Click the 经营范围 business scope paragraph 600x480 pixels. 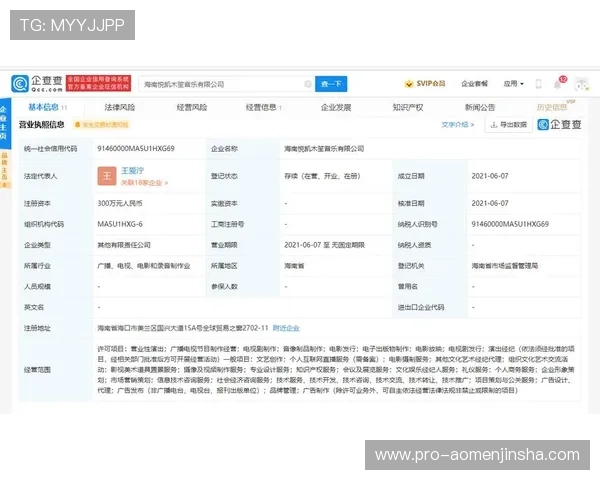pos(336,369)
